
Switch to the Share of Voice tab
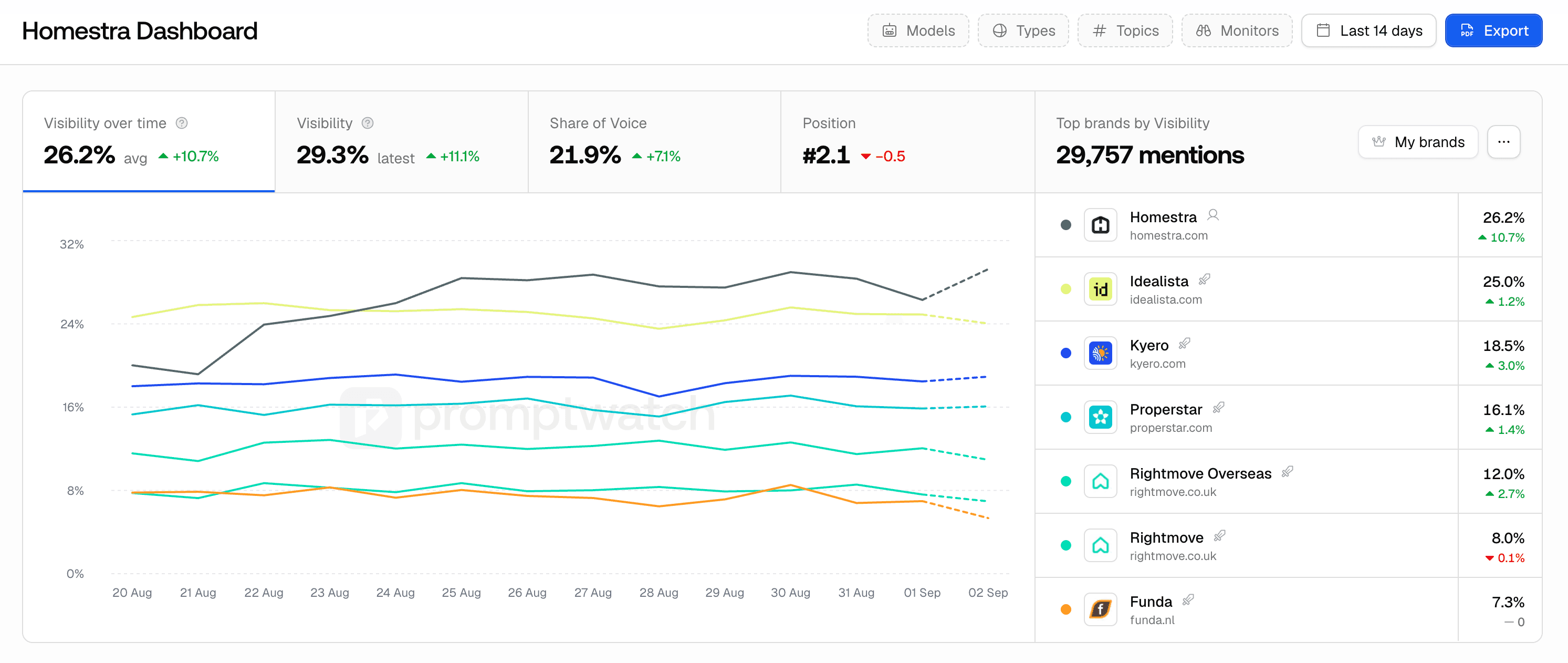pyautogui.click(x=654, y=141)
